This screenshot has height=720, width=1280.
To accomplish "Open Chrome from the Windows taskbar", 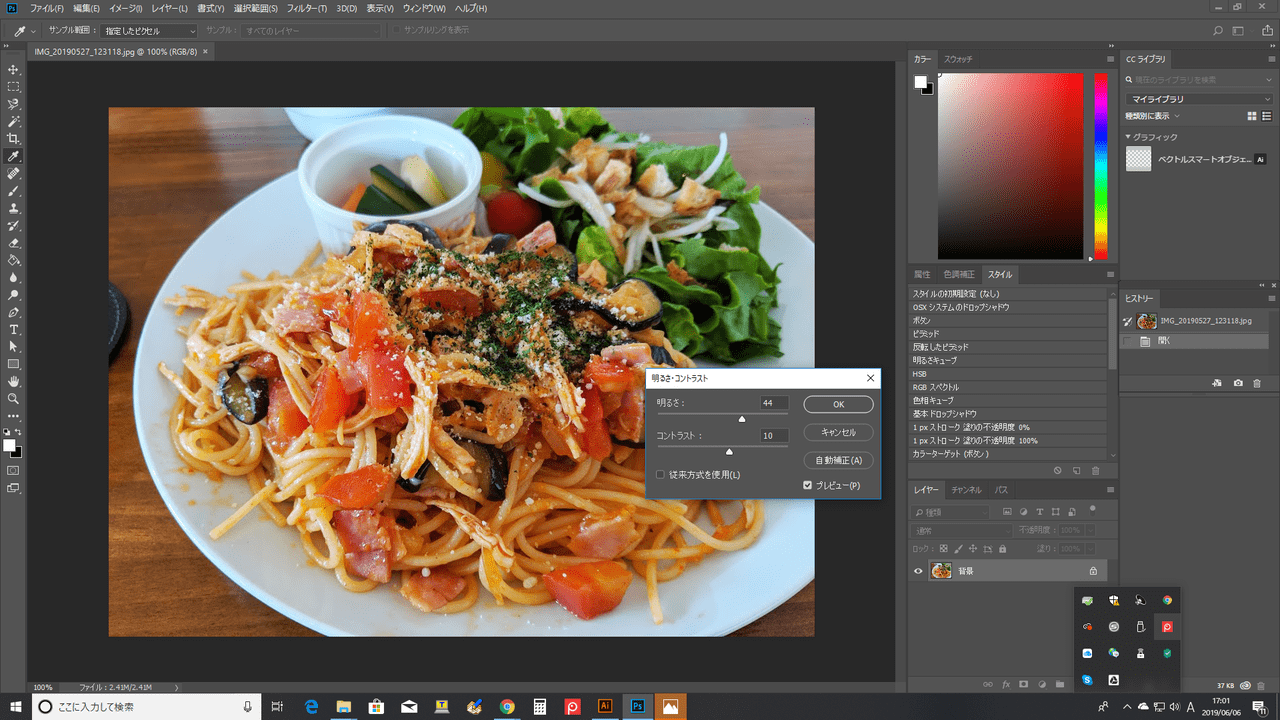I will tap(507, 706).
